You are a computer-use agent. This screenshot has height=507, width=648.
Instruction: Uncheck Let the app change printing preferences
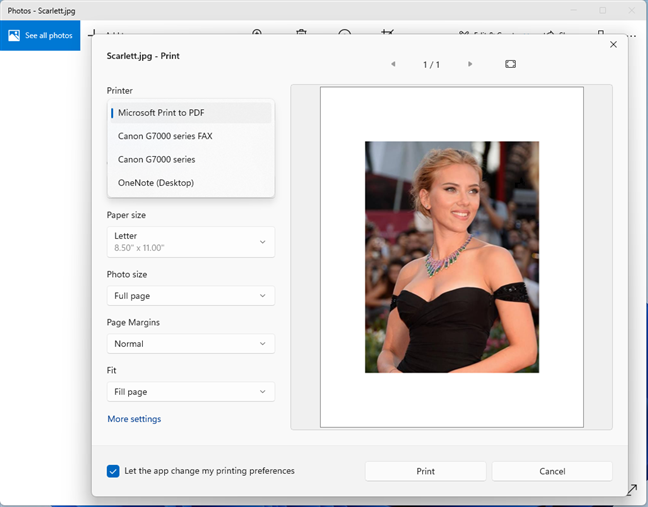(x=113, y=471)
